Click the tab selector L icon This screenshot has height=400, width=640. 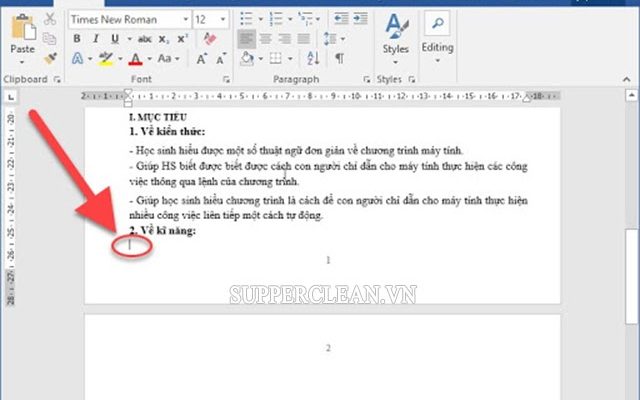tap(11, 97)
